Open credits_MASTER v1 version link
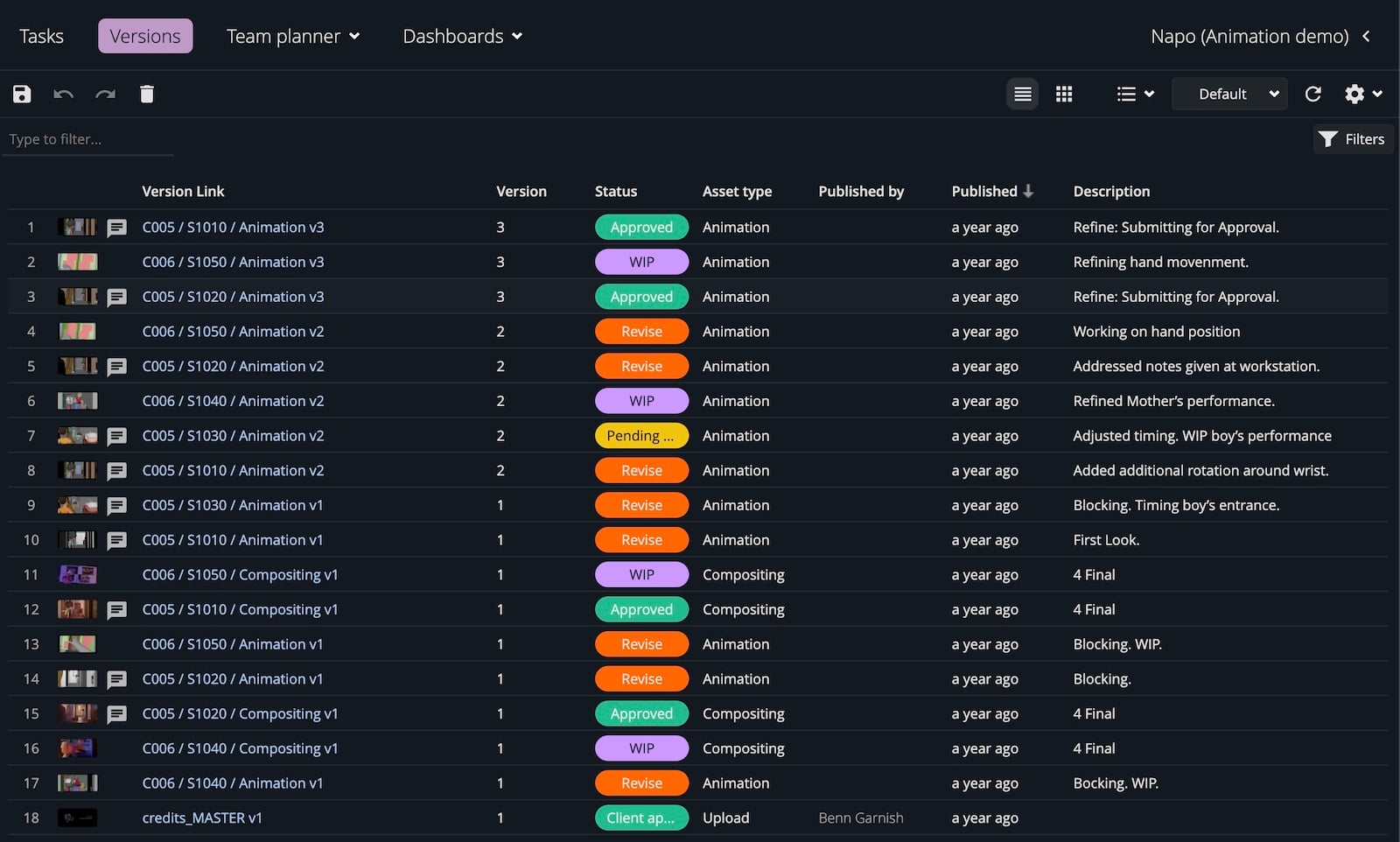This screenshot has height=842, width=1400. coord(202,817)
